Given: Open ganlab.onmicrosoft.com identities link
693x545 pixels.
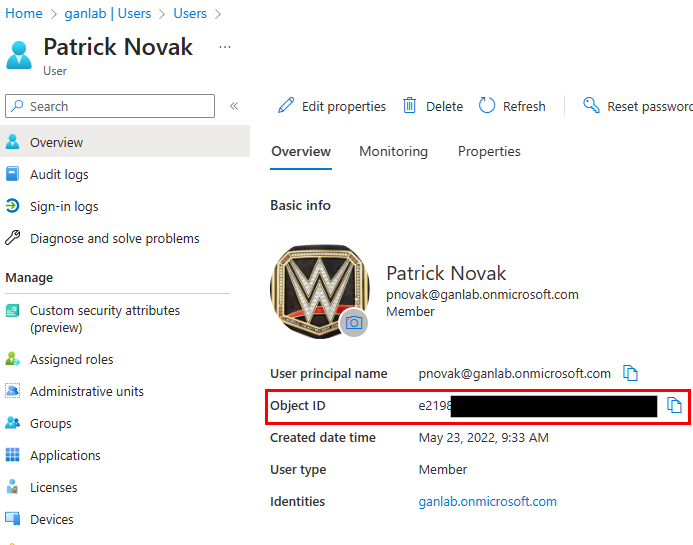Looking at the screenshot, I should [487, 501].
